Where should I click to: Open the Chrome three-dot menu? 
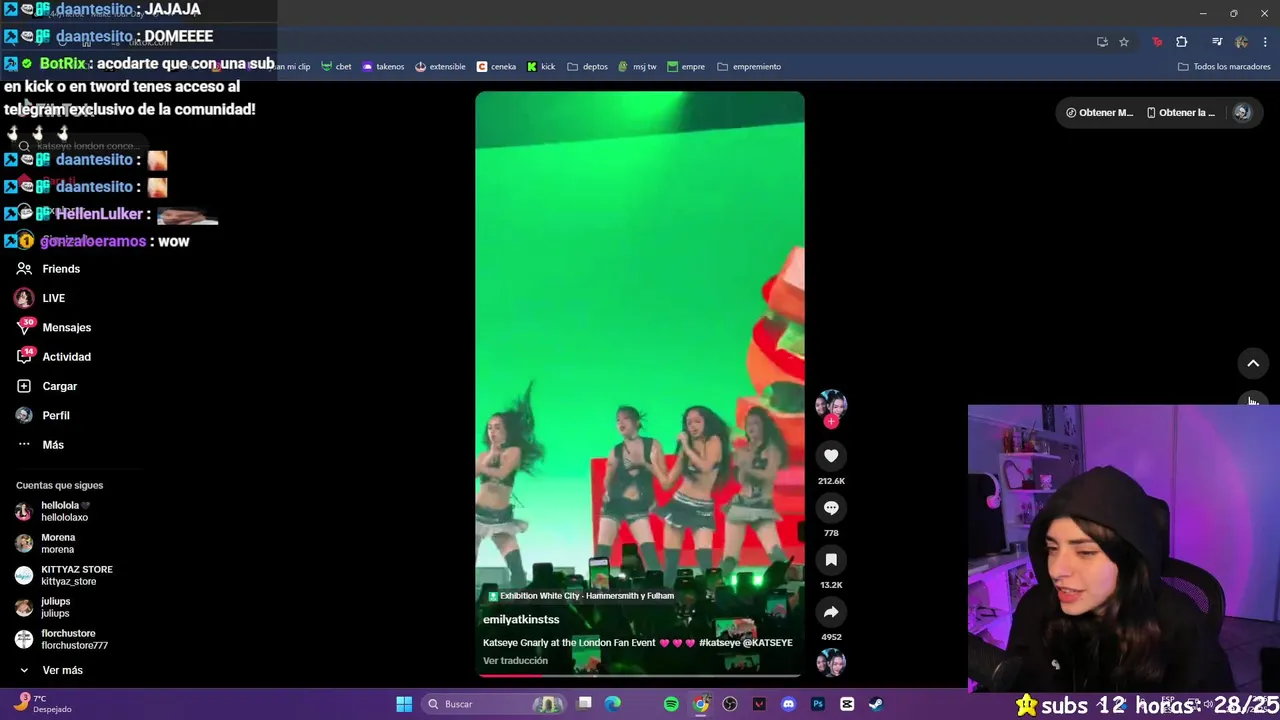(x=1266, y=42)
